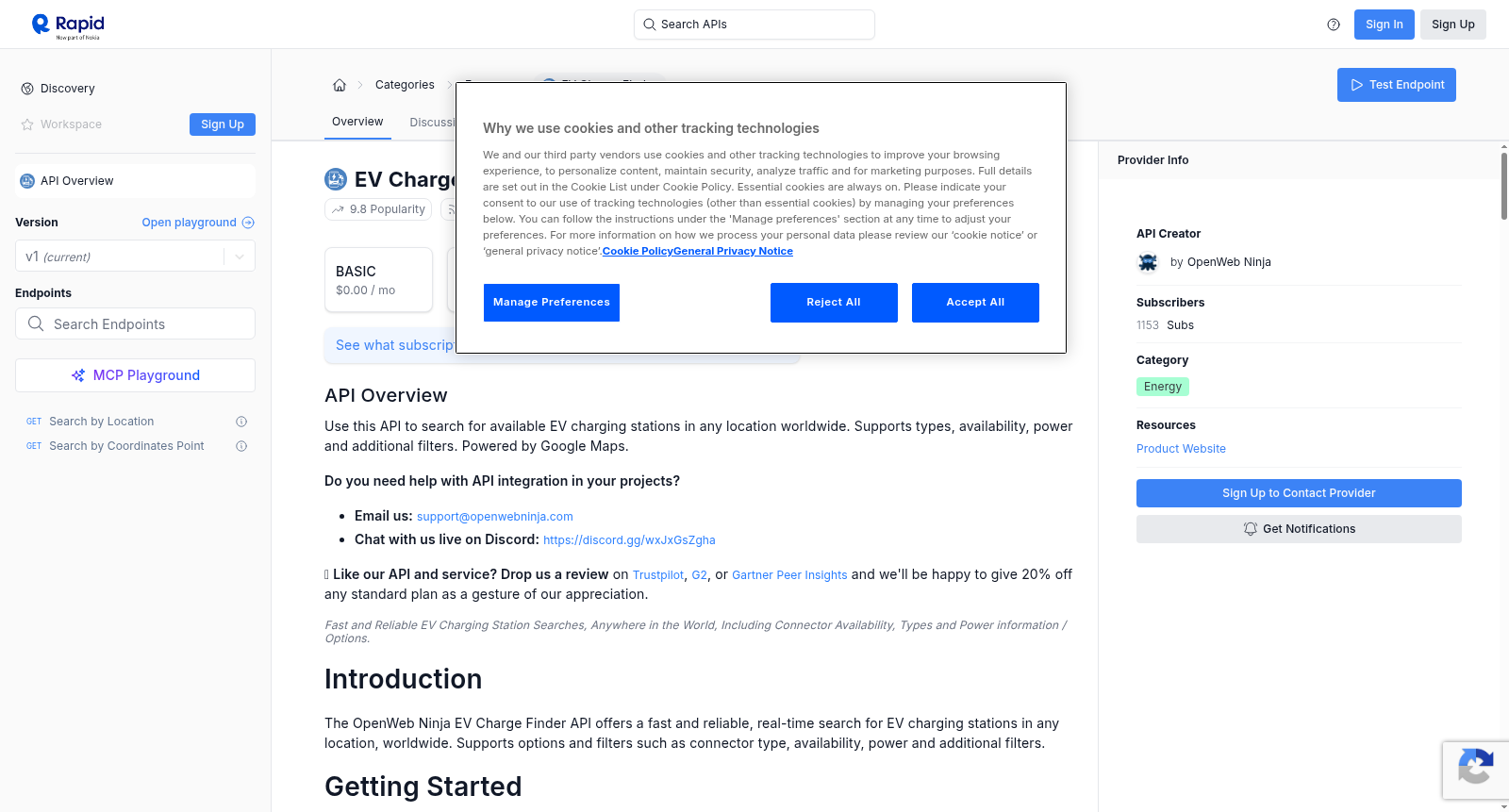Viewport: 1509px width, 812px height.
Task: Click the '1153 Subs' subscriber count
Action: tap(1165, 325)
